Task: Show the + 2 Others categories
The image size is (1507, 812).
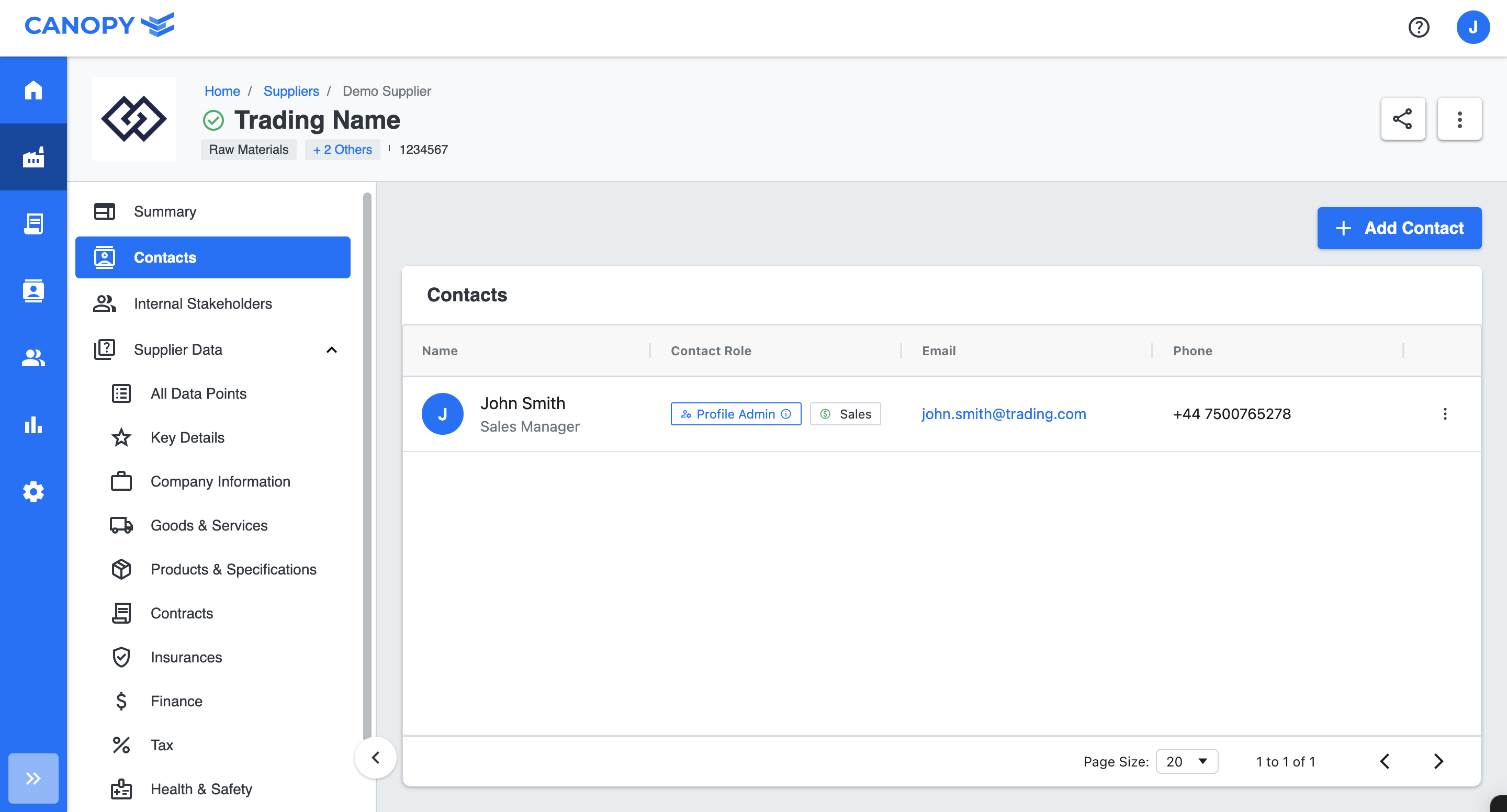Action: coord(342,149)
